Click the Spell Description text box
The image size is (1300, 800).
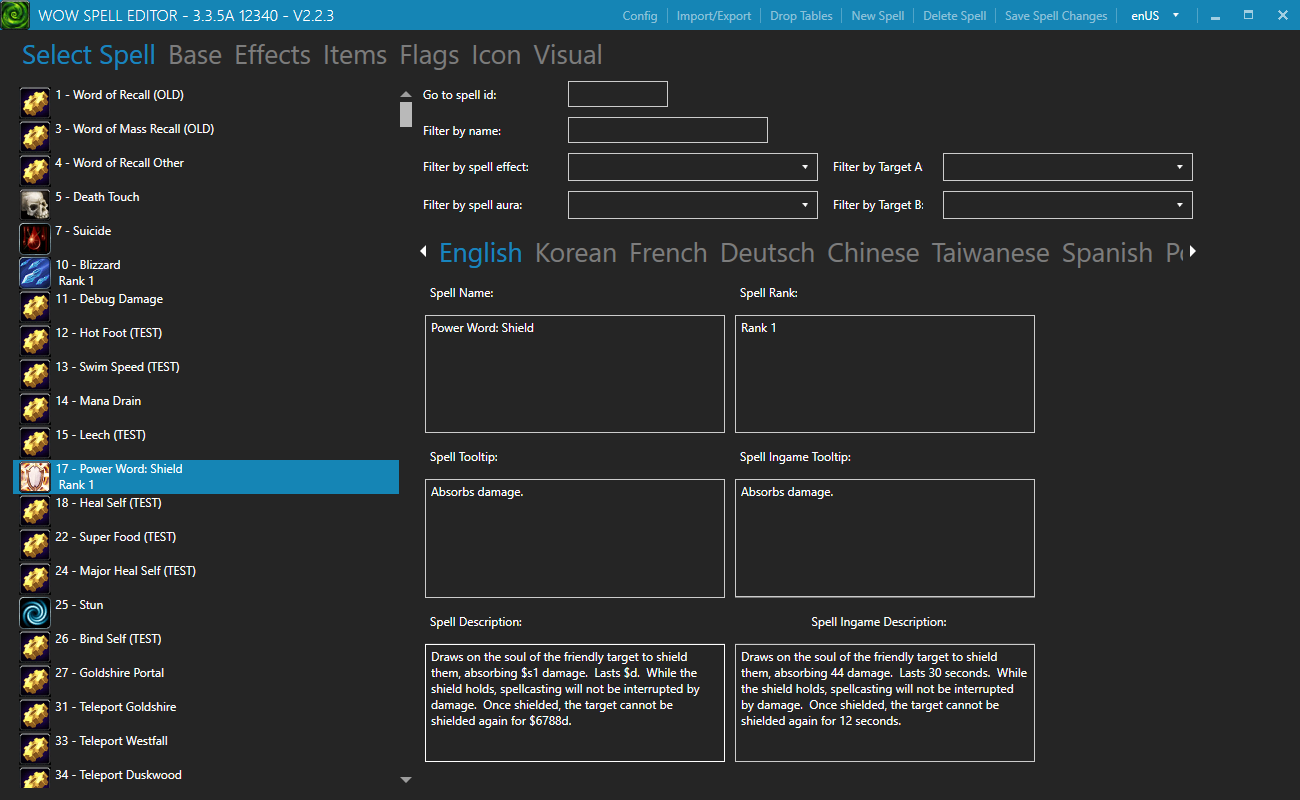click(x=575, y=703)
